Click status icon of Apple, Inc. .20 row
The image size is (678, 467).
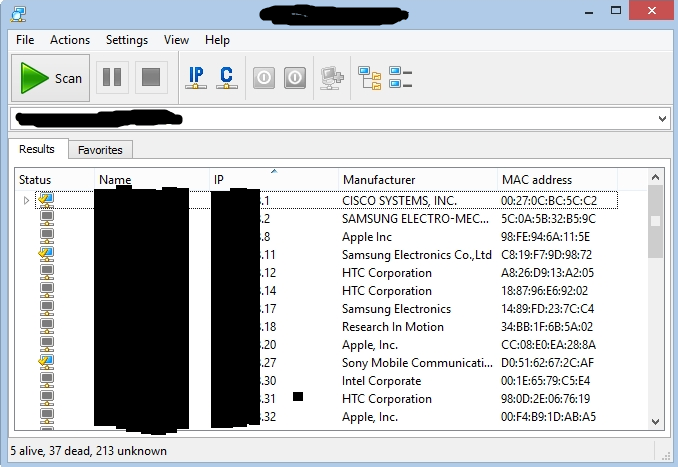click(47, 345)
